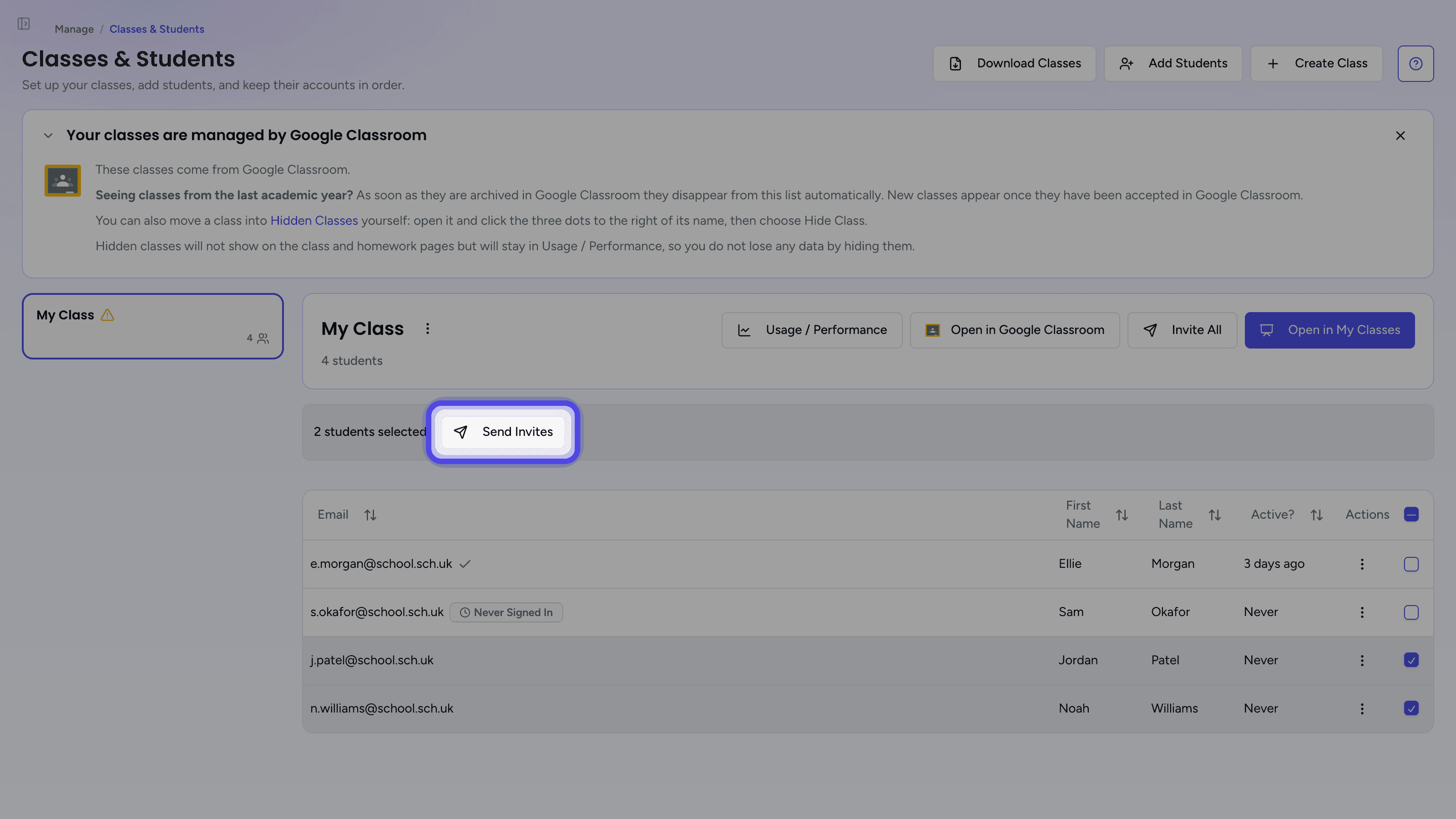The image size is (1456, 819).
Task: Click the Never Signed In badge
Action: coord(506,612)
